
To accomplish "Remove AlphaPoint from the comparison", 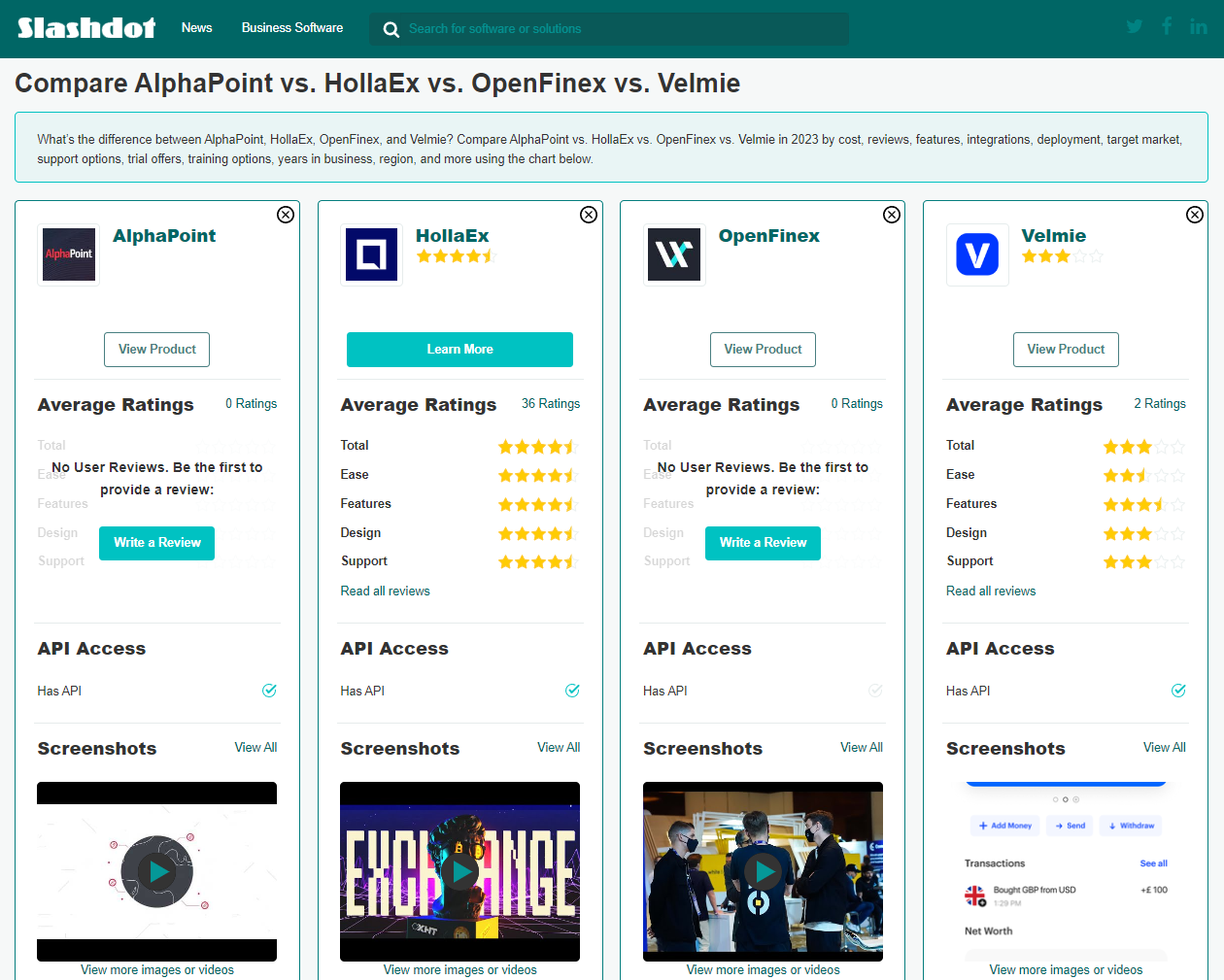I will (285, 215).
